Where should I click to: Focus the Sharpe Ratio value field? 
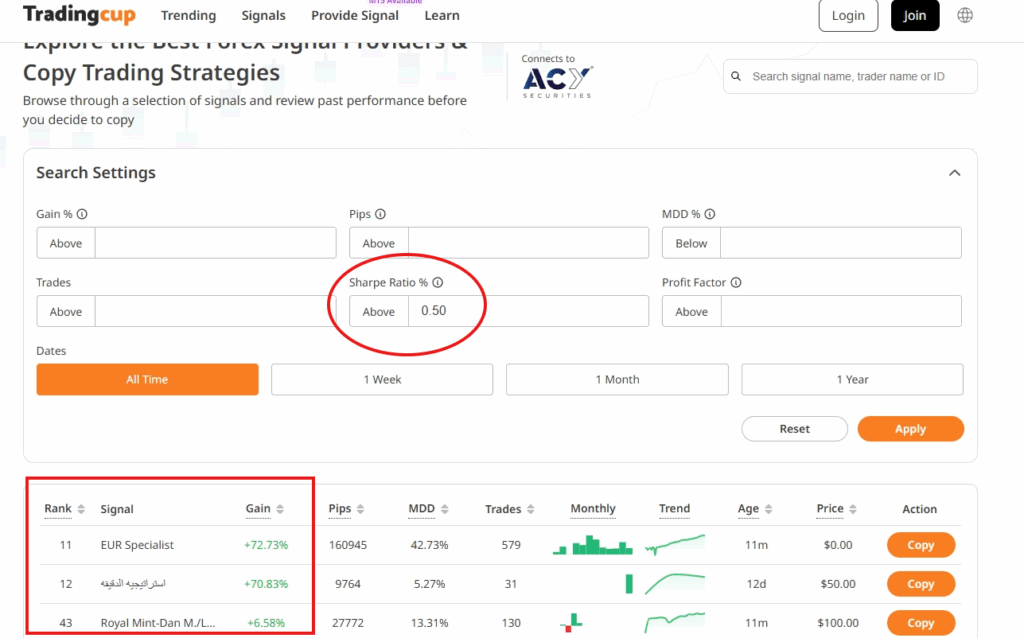(528, 311)
